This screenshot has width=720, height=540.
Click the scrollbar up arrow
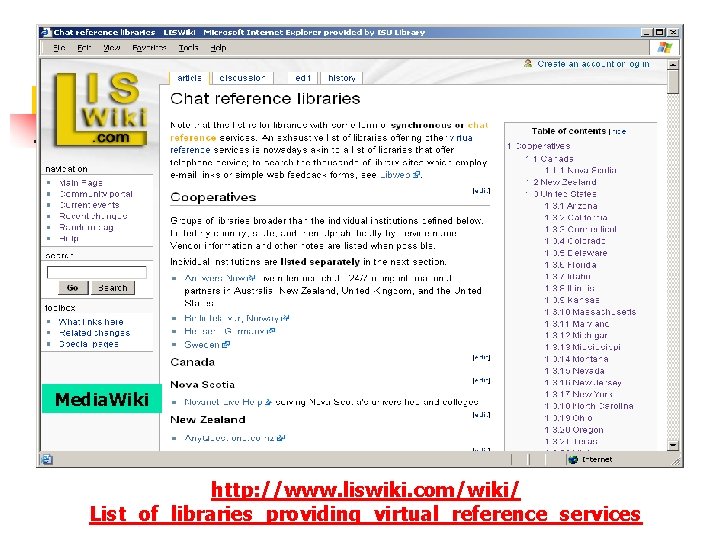[x=673, y=65]
